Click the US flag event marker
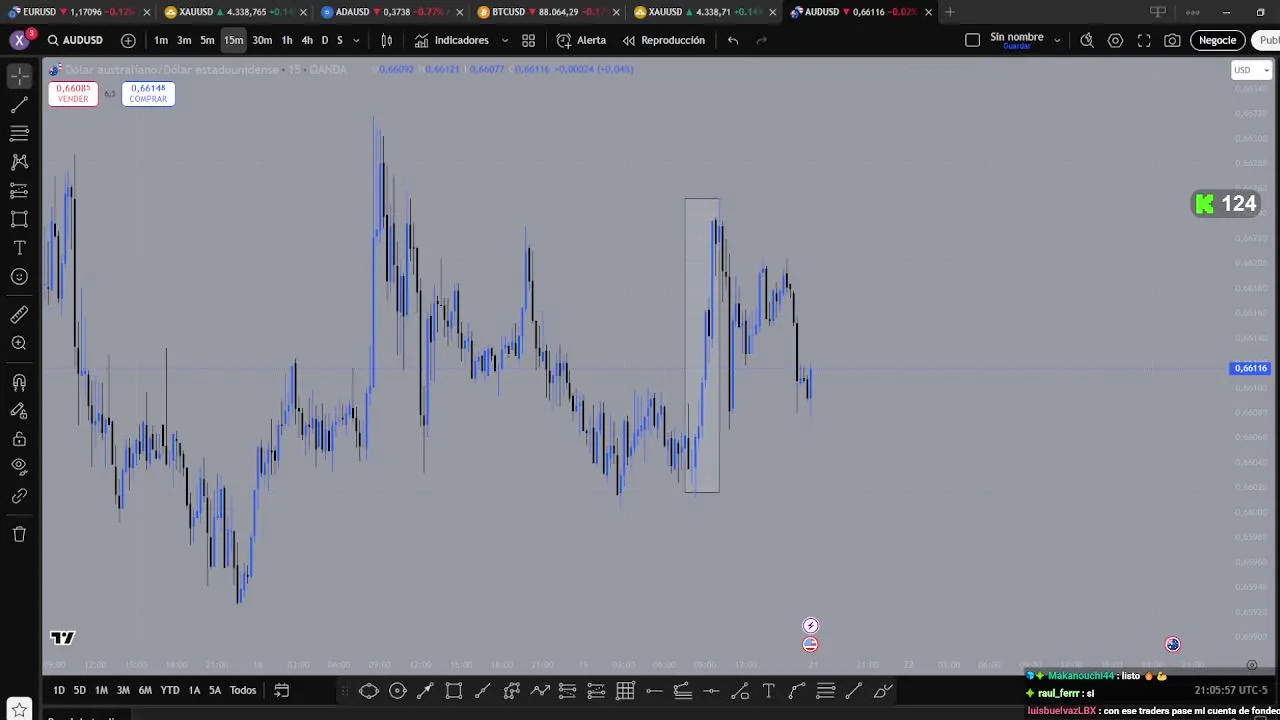 [811, 644]
